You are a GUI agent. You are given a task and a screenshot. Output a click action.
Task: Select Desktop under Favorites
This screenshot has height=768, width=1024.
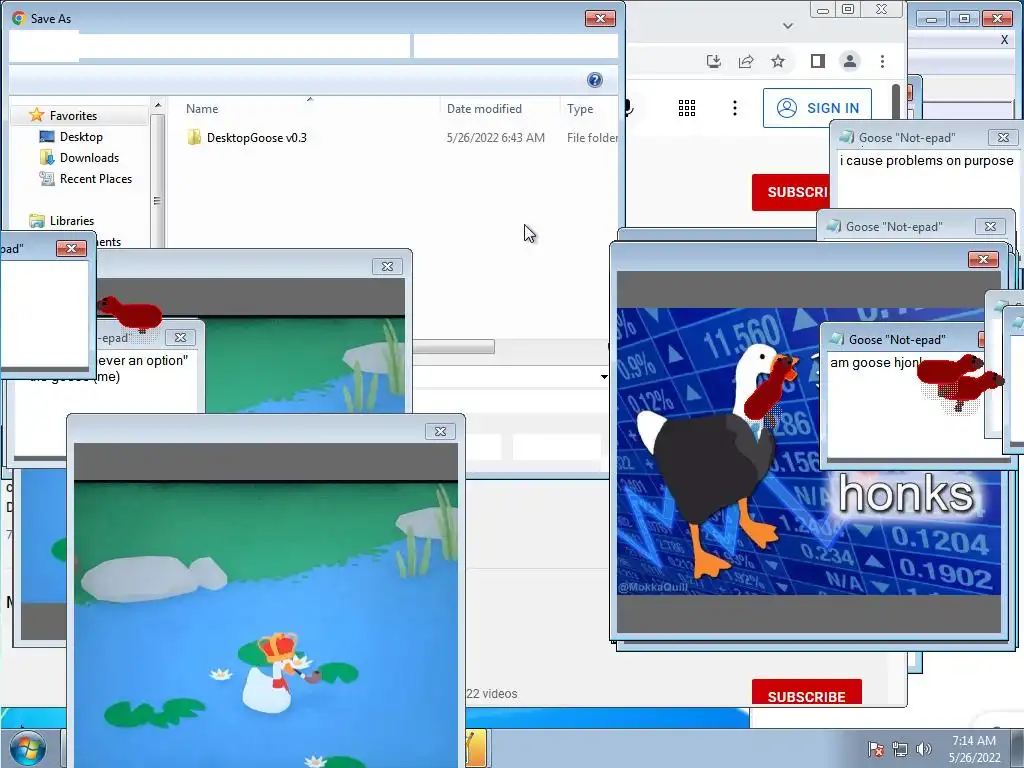click(x=81, y=136)
